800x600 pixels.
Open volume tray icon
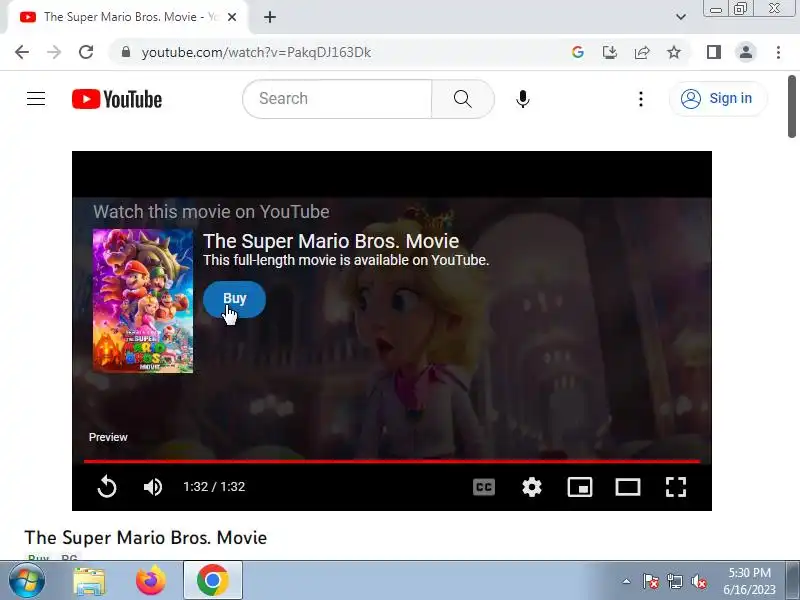click(699, 581)
